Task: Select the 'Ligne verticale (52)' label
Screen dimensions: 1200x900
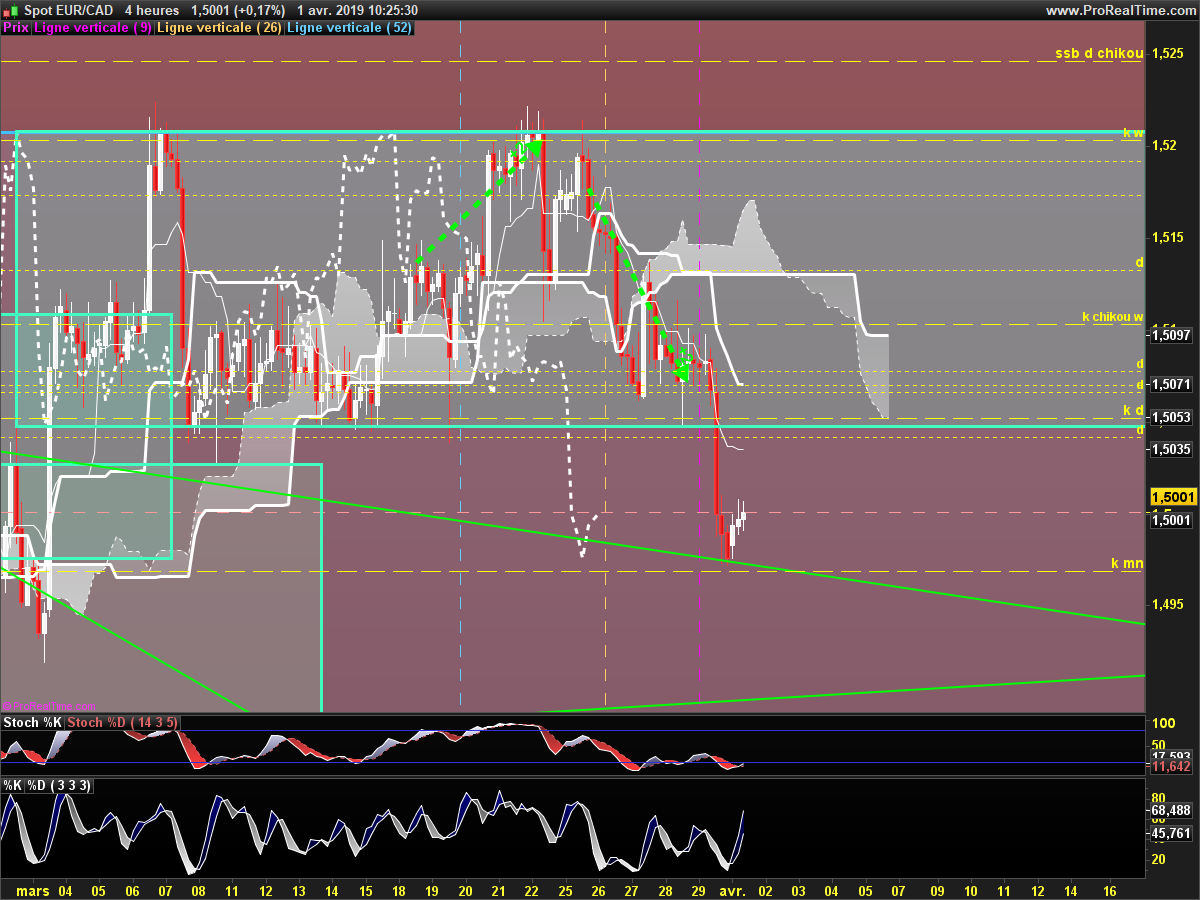Action: (x=349, y=28)
